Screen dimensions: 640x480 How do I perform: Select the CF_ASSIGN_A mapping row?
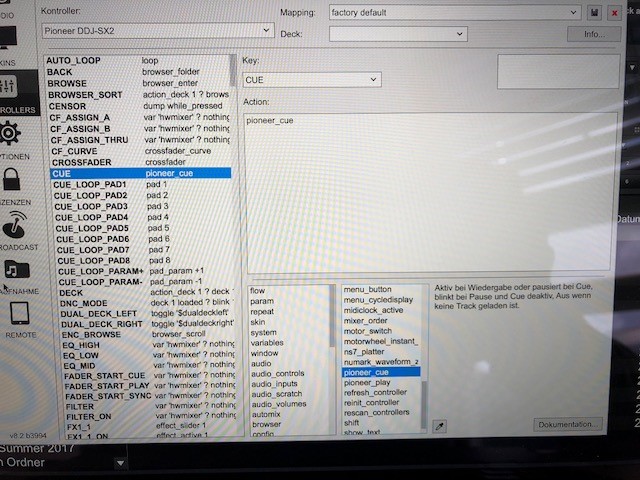[140, 118]
